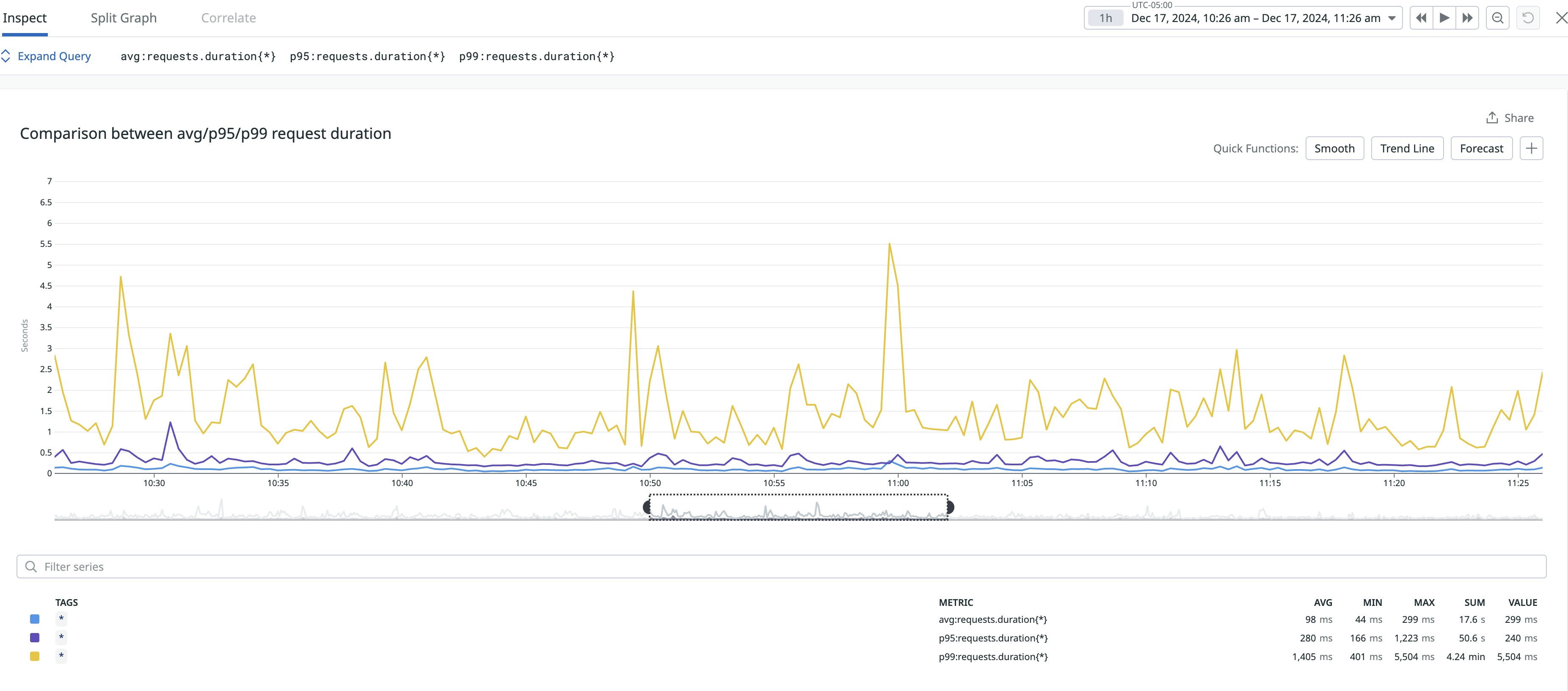Viewport: 1568px width, 691px height.
Task: Toggle the yellow p99 series swatch
Action: click(x=35, y=656)
